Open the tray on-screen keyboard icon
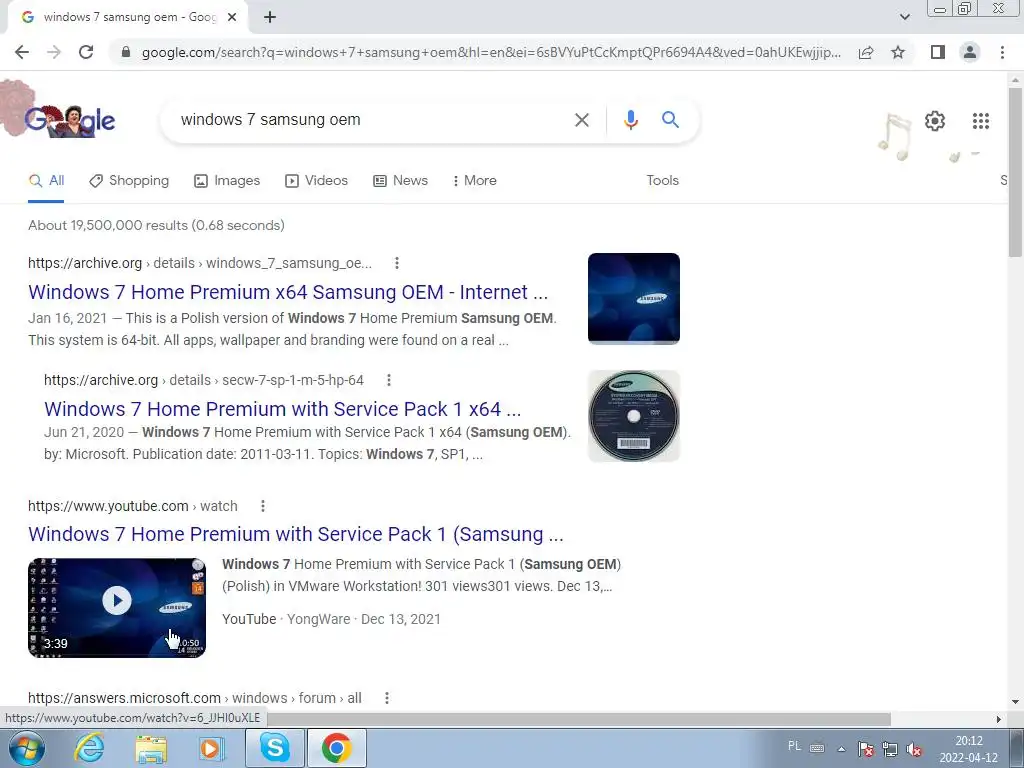Viewport: 1024px width, 768px height. tap(817, 748)
